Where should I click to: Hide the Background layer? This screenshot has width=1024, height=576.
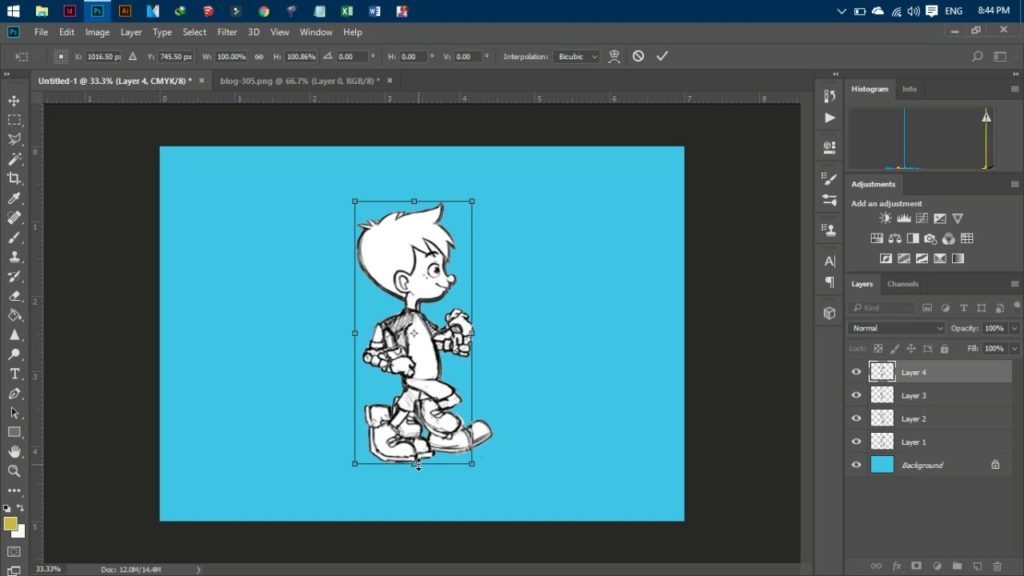[856, 464]
